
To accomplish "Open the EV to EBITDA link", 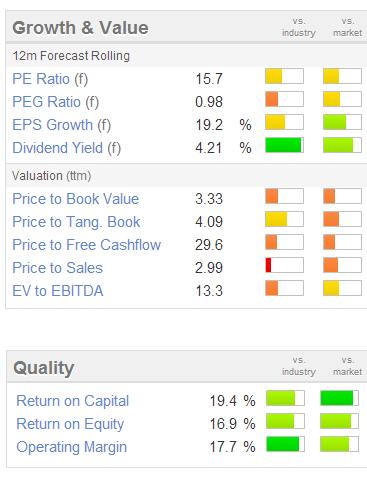I will point(58,291).
